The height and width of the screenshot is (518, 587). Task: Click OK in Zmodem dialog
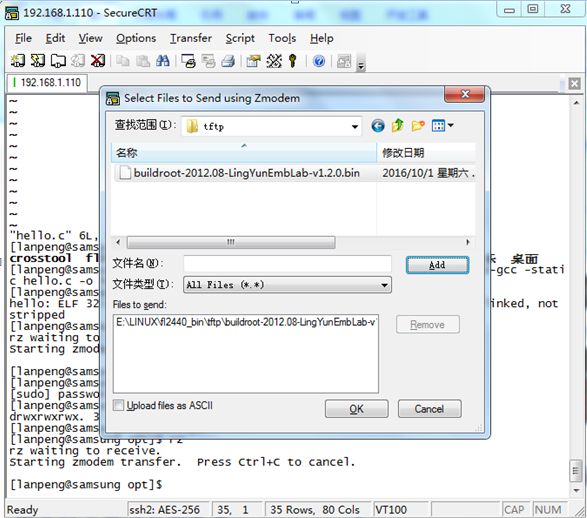pos(356,409)
